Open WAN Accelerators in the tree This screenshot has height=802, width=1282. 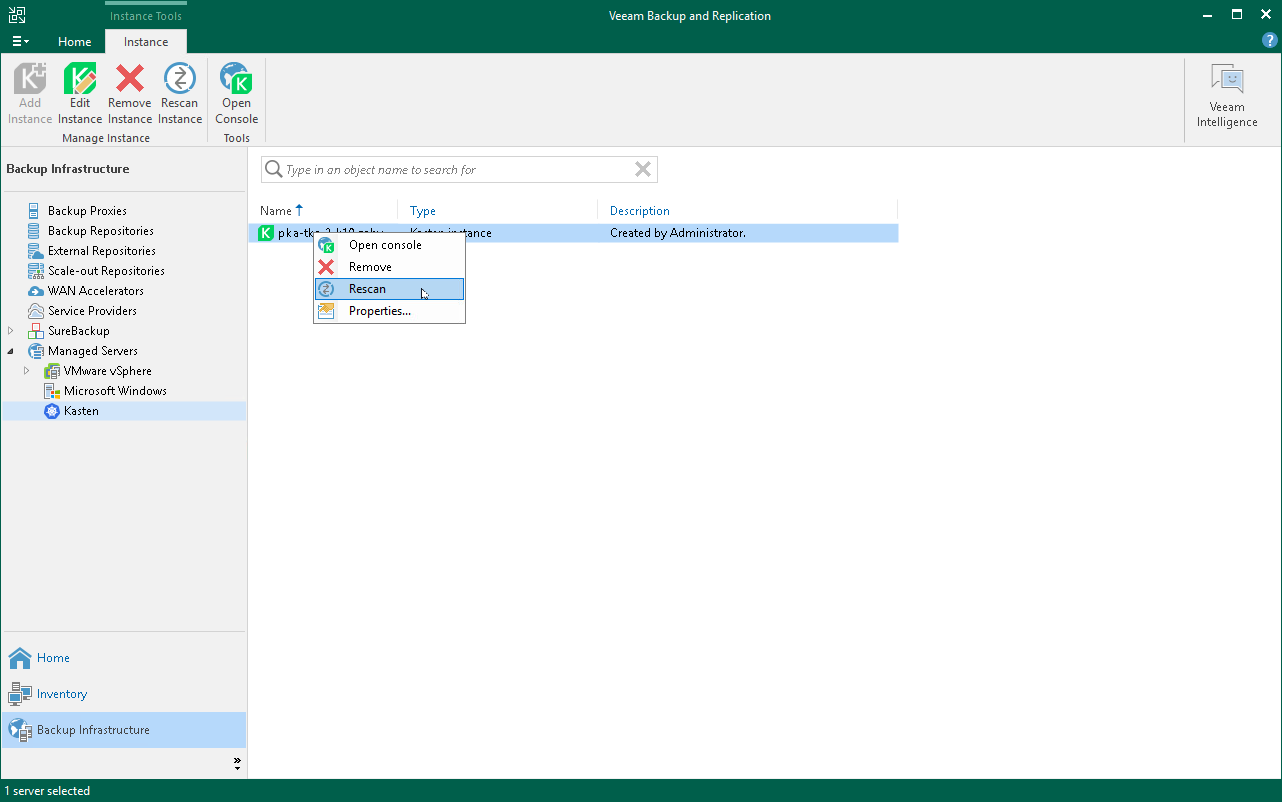click(x=95, y=291)
